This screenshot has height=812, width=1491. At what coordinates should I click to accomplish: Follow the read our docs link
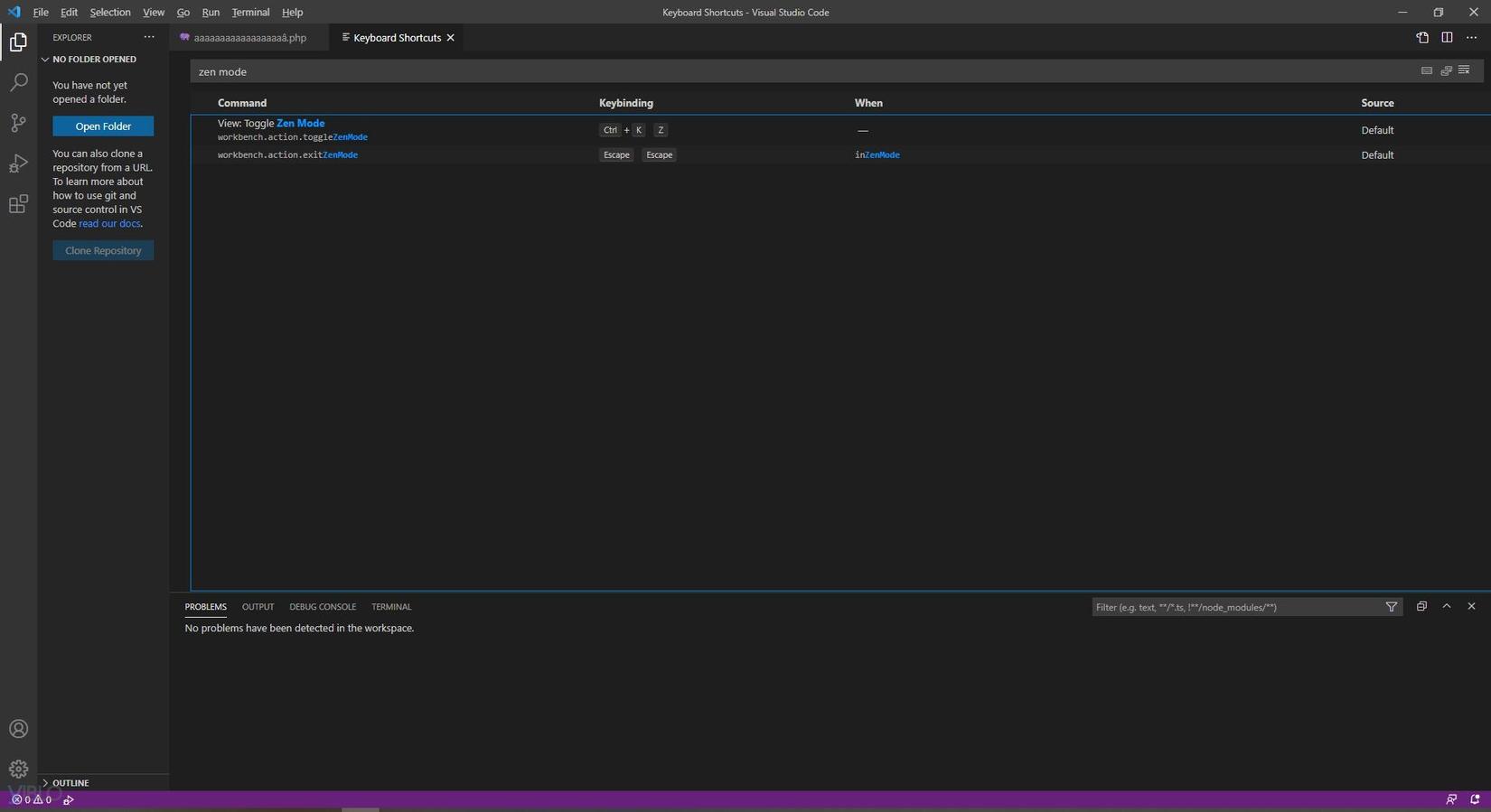coord(109,224)
